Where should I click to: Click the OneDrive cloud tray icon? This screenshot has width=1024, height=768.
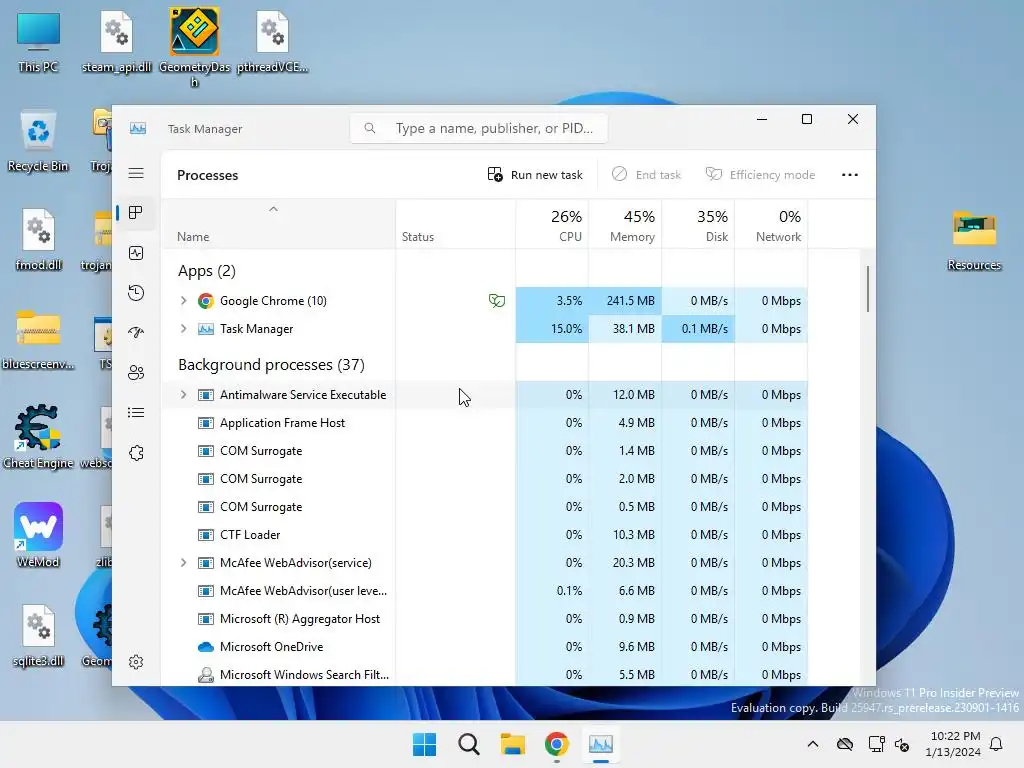click(x=844, y=744)
